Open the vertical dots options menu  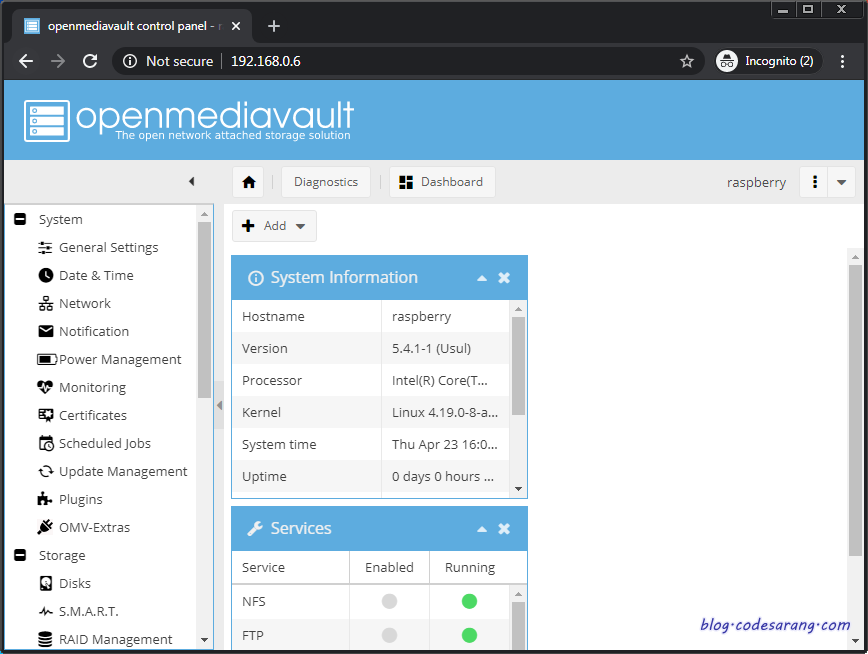[x=814, y=182]
